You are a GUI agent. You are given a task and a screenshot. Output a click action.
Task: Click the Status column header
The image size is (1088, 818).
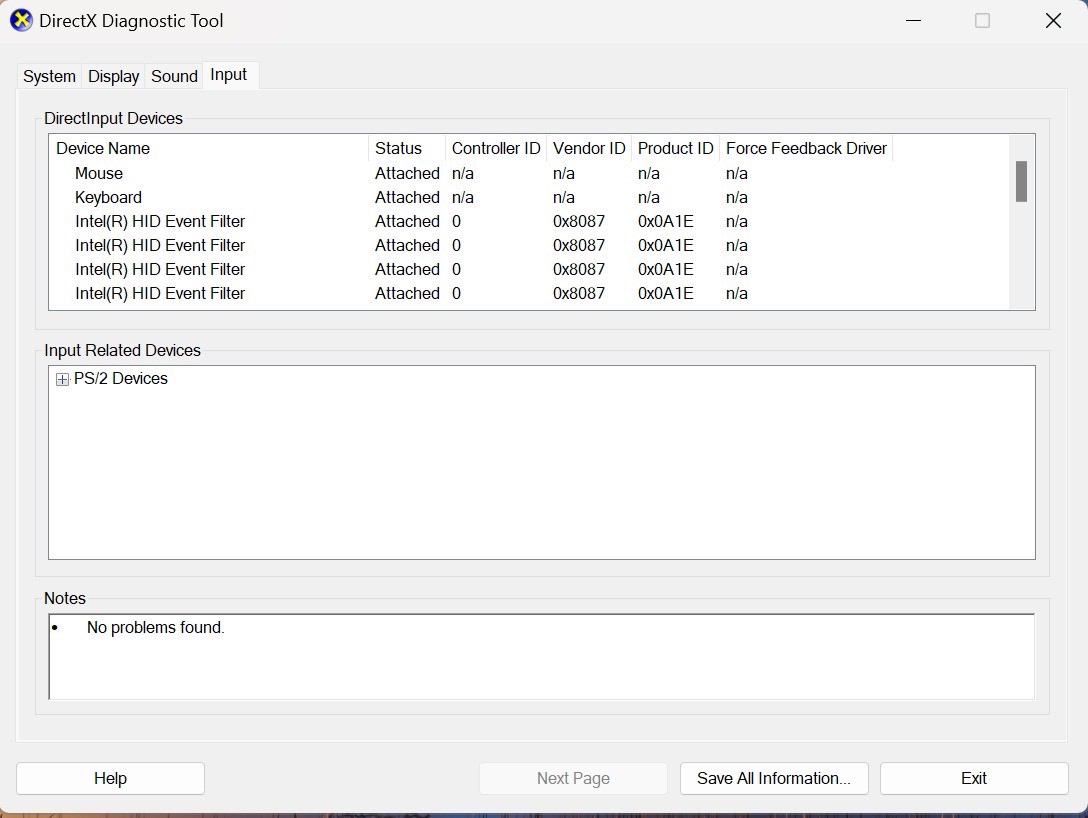(398, 148)
